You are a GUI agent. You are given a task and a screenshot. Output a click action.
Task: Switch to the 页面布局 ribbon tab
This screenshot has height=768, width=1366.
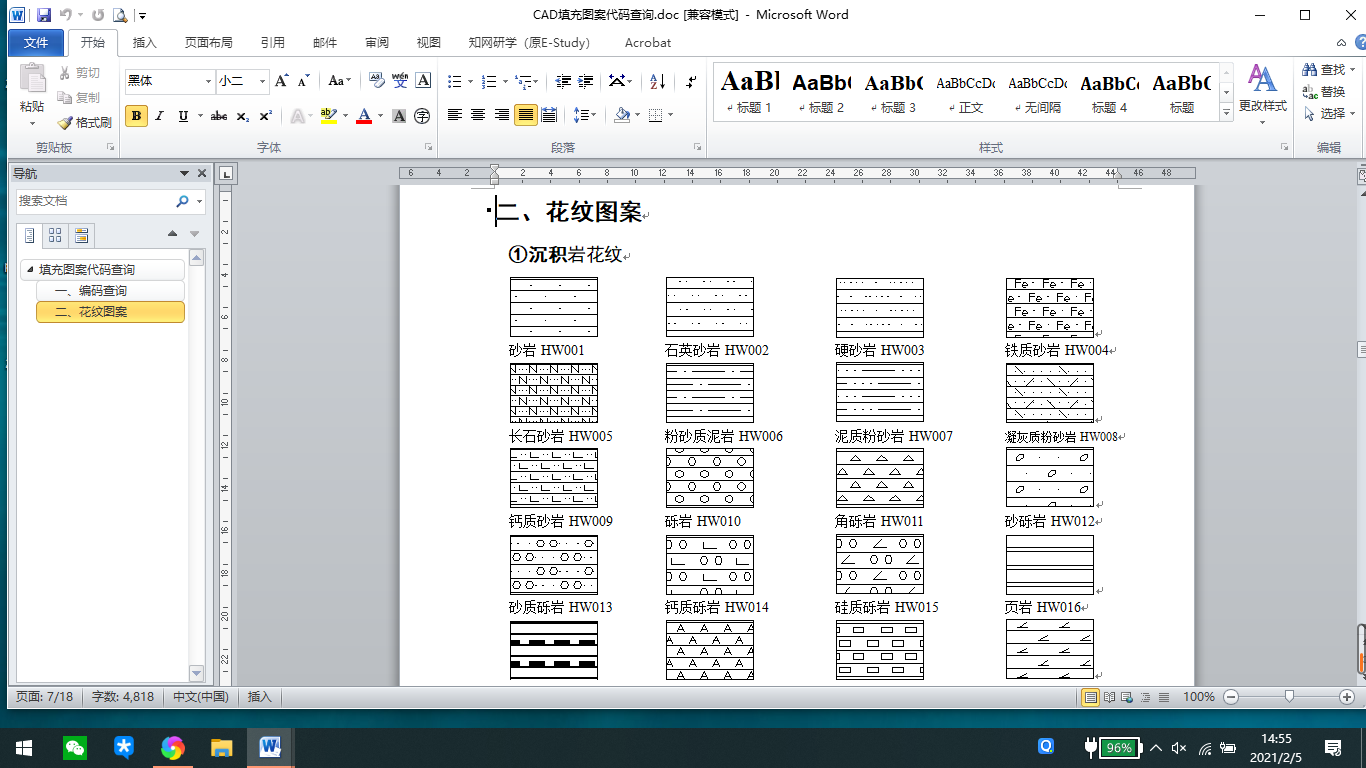click(209, 42)
